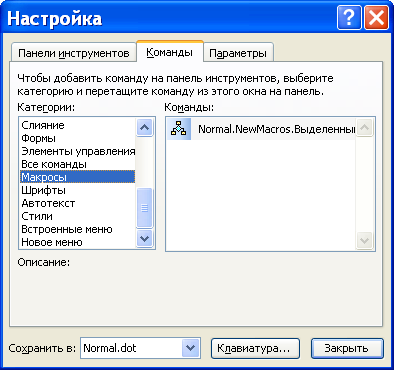
Task: Click the highlighted Макросы category
Action: point(77,177)
